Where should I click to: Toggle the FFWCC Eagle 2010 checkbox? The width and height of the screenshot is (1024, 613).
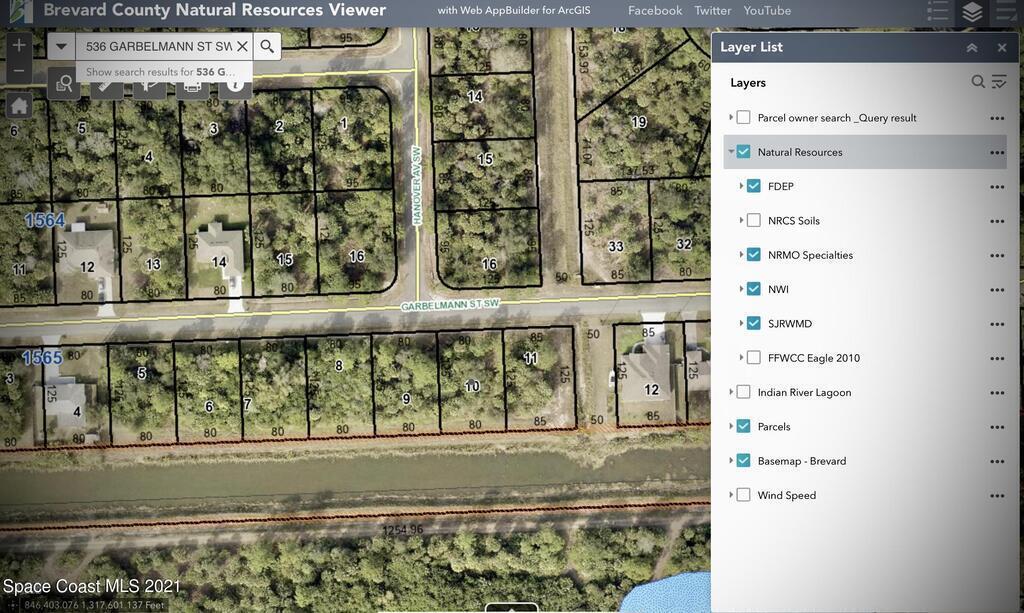tap(754, 358)
